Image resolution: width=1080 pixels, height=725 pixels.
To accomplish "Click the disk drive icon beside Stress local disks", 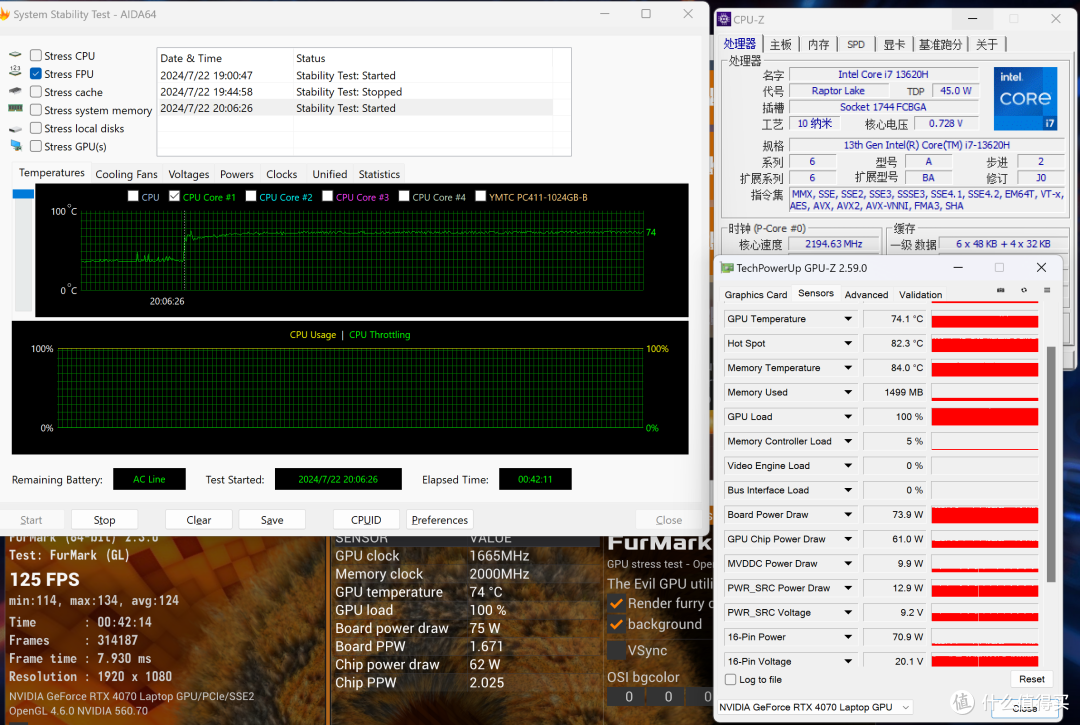I will [15, 128].
